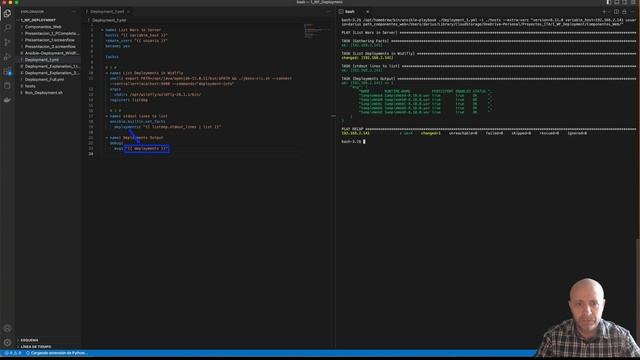The width and height of the screenshot is (640, 360).
Task: Open the Extensions view with blue badge
Action: tap(7, 71)
